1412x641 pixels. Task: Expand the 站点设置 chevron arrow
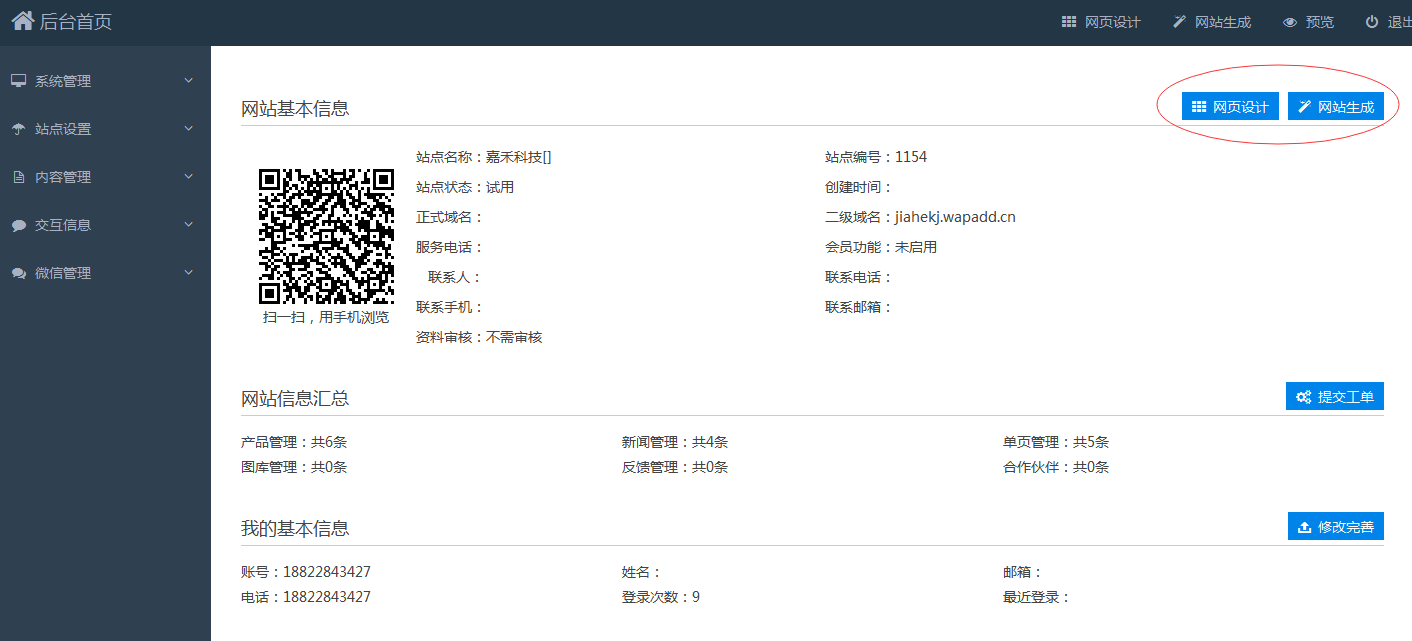pos(188,128)
